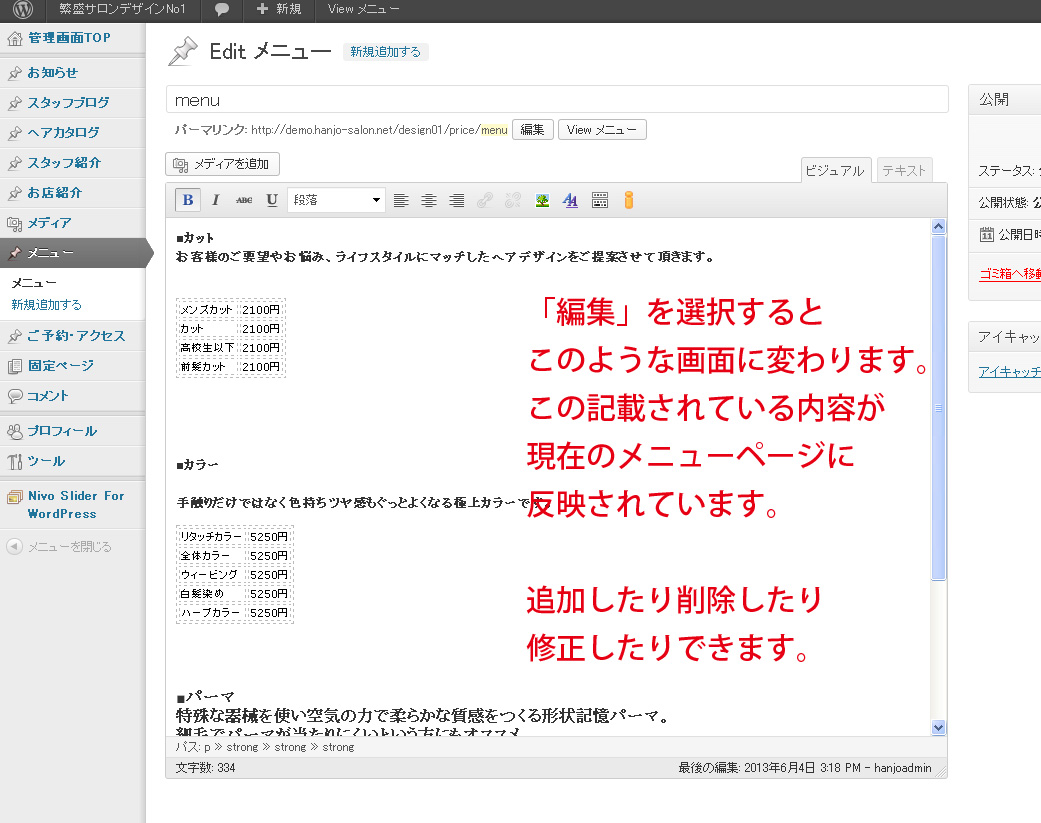Click the insert image icon
Viewport: 1041px width, 823px height.
(x=542, y=200)
